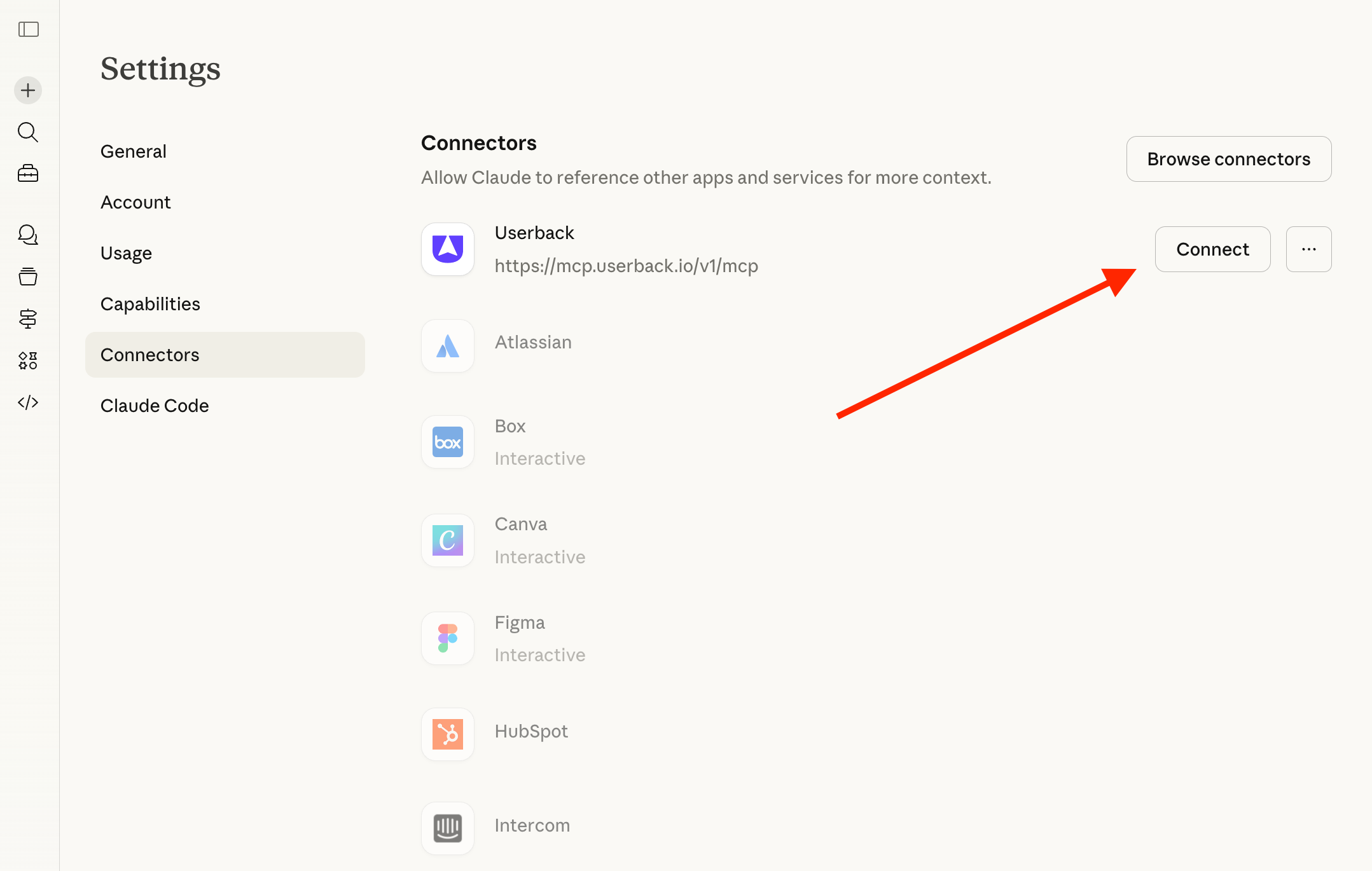The height and width of the screenshot is (871, 1372).
Task: Switch to Usage settings
Action: click(x=126, y=253)
